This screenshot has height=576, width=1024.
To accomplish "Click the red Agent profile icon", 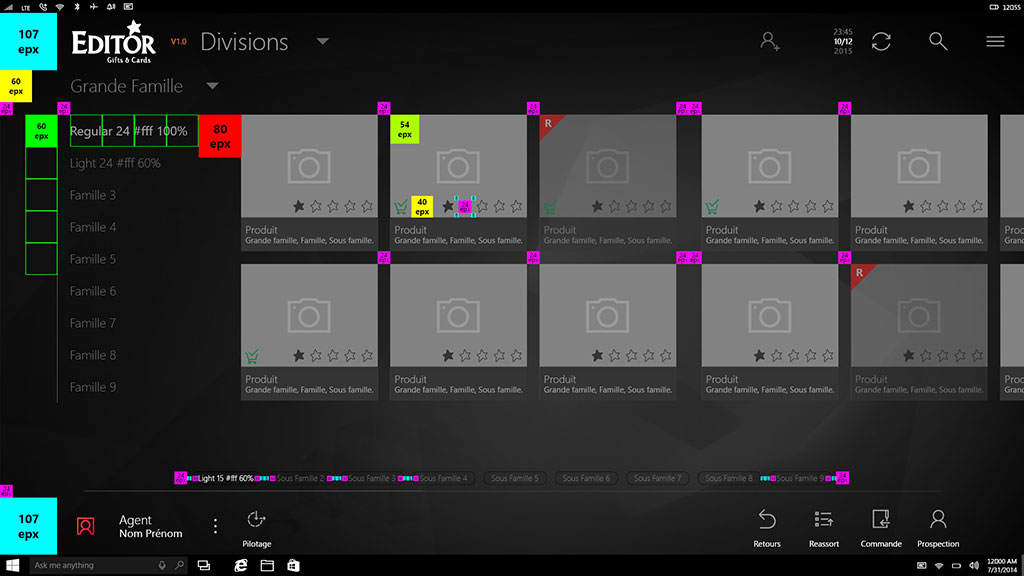I will (86, 526).
